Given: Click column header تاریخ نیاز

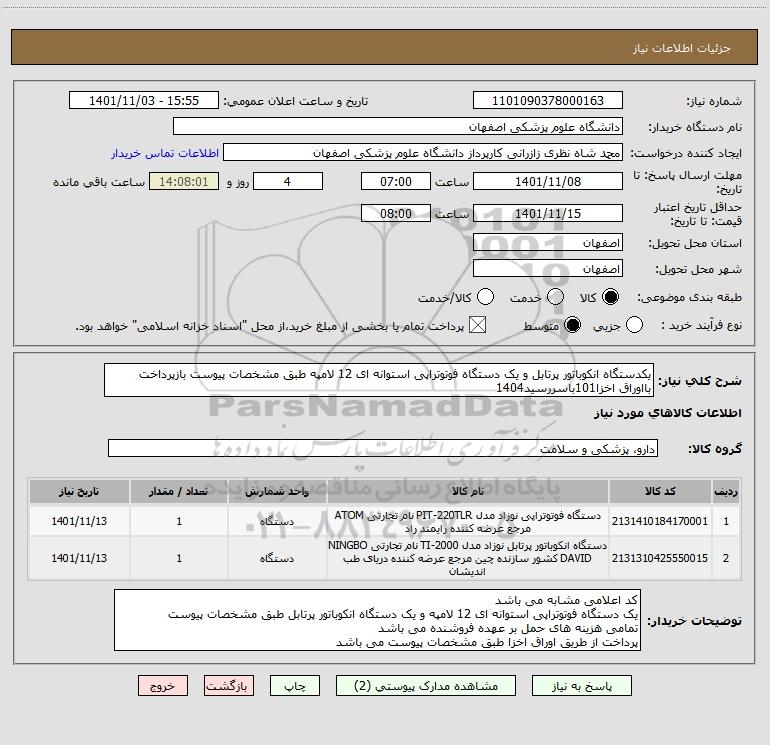Looking at the screenshot, I should click(x=79, y=492).
